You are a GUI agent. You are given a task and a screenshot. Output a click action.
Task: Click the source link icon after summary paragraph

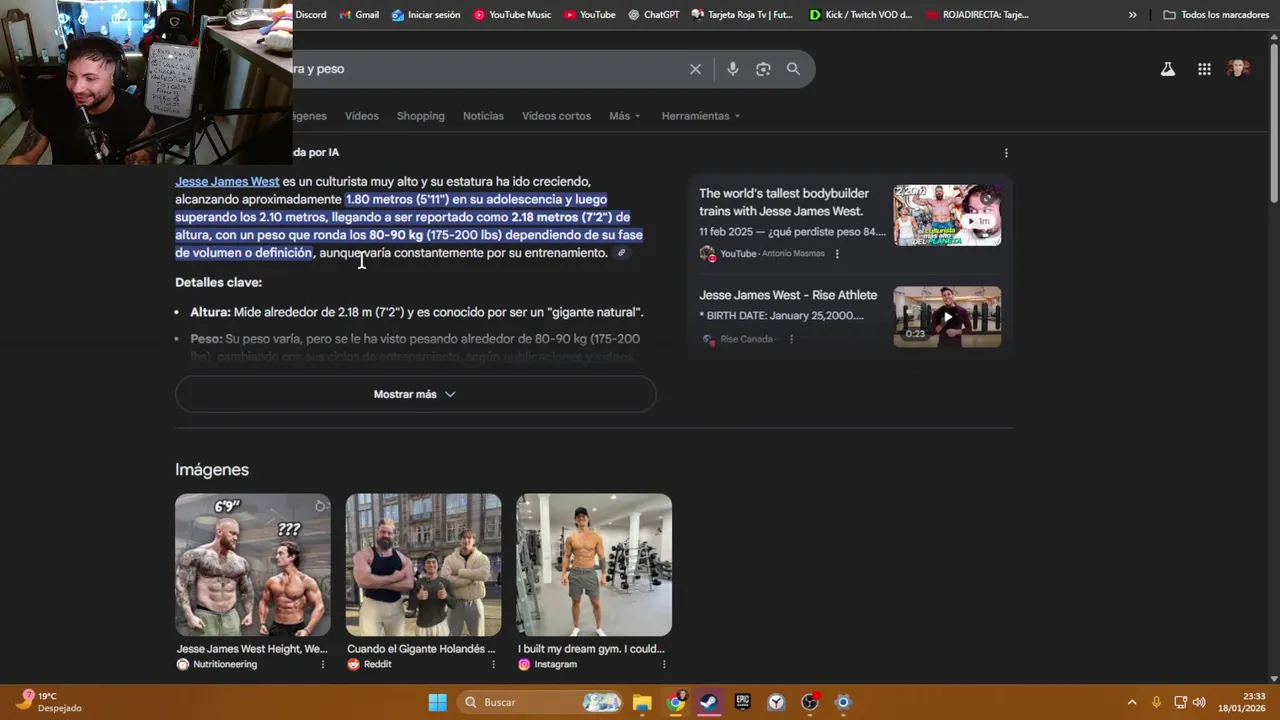[x=621, y=253]
